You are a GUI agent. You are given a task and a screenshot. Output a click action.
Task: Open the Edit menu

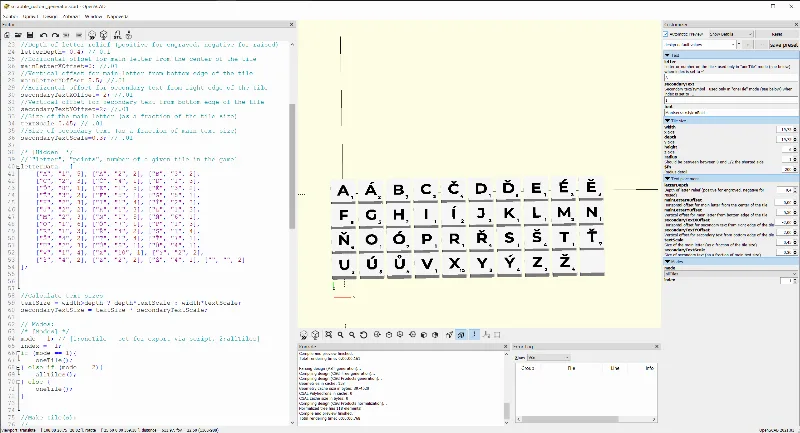click(x=30, y=17)
